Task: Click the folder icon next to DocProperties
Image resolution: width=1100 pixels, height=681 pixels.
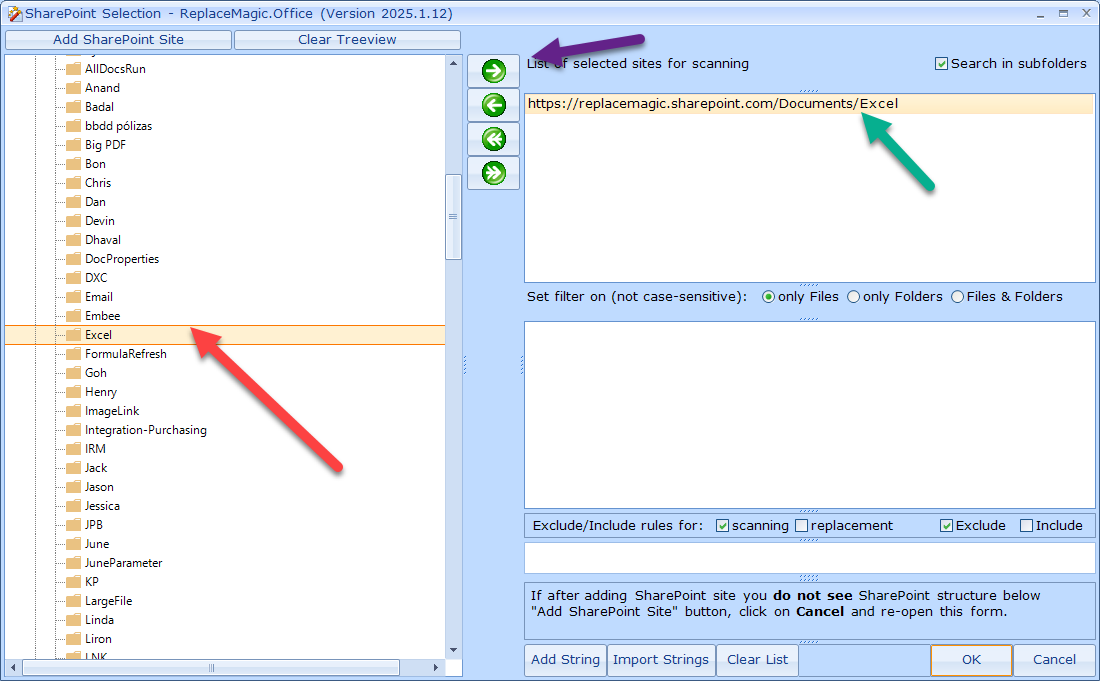Action: coord(73,259)
